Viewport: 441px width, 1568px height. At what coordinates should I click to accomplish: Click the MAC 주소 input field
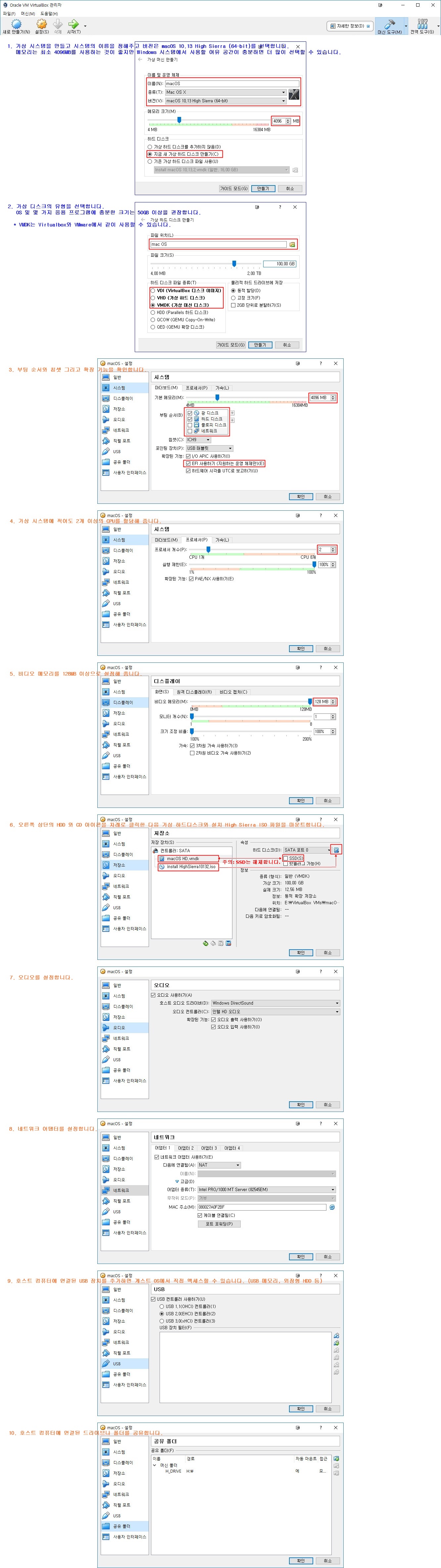(x=262, y=1207)
